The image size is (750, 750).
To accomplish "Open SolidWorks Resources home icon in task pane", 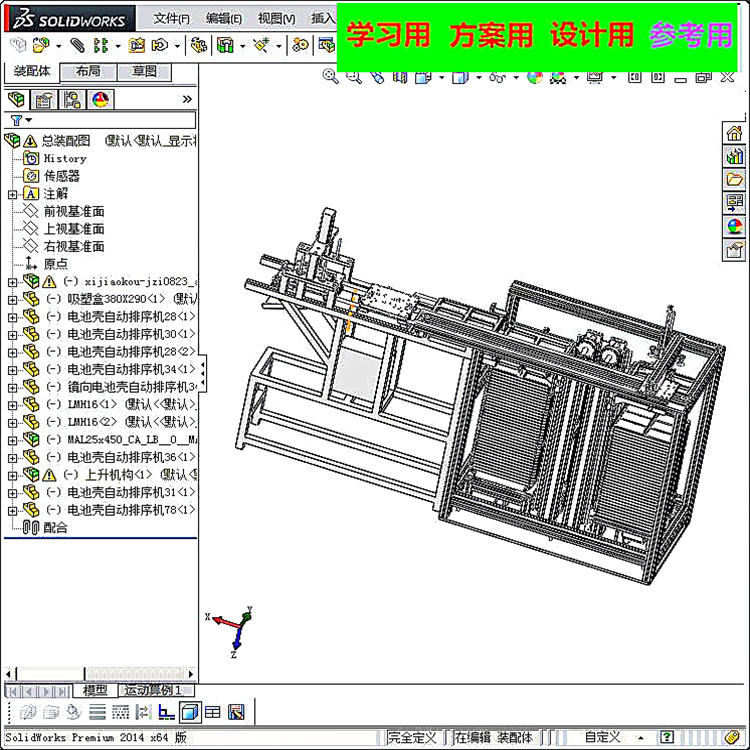I will coord(734,133).
